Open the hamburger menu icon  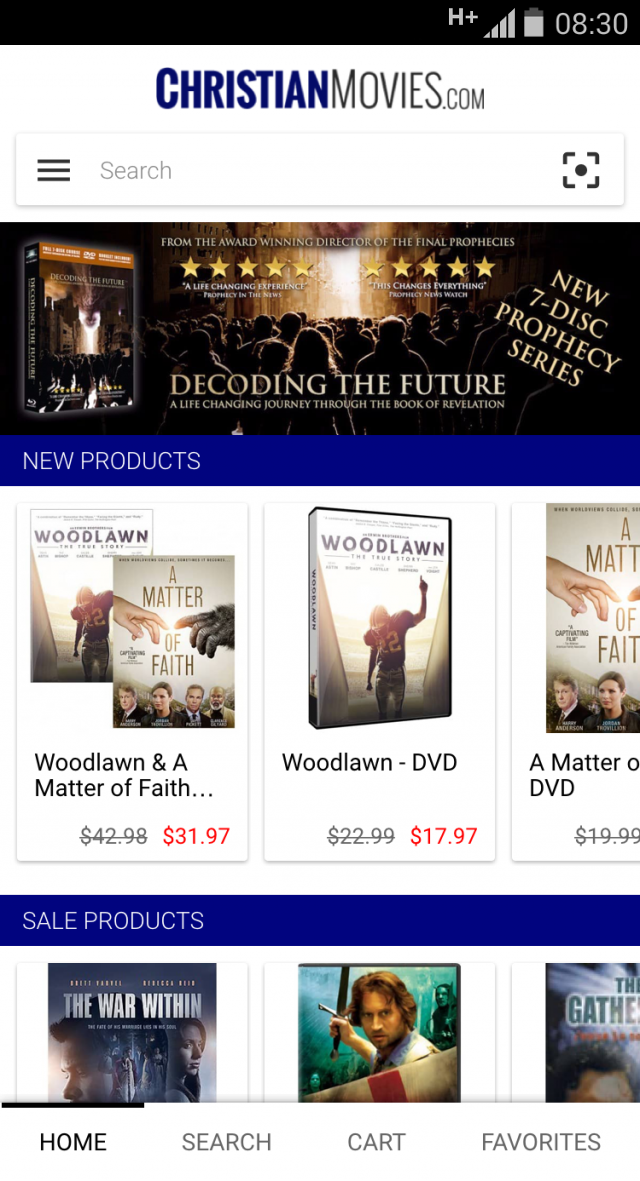click(x=53, y=170)
